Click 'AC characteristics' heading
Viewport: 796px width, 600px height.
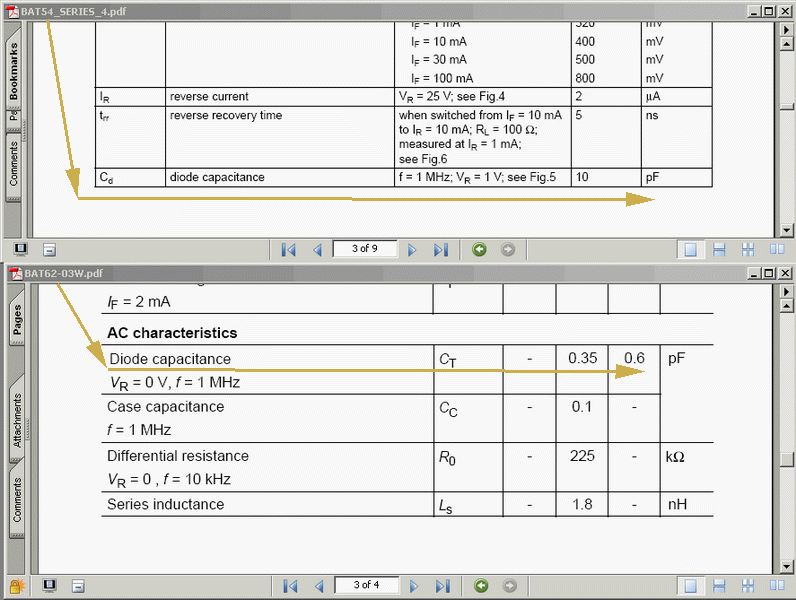pos(172,332)
